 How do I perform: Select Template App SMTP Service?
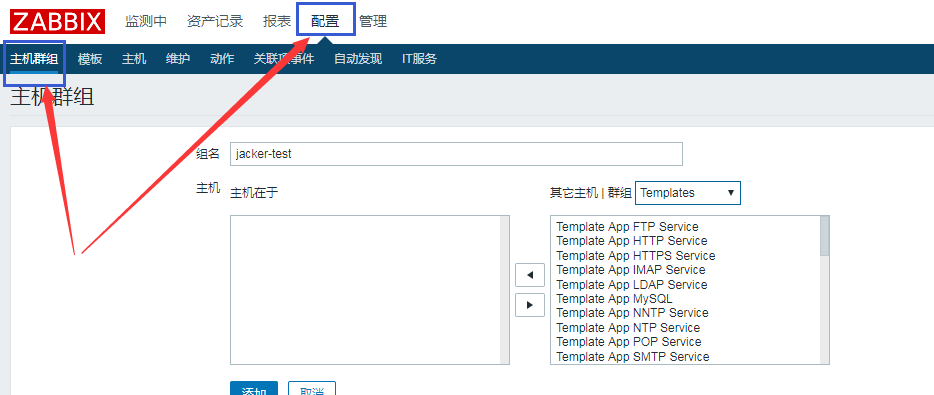pos(633,356)
